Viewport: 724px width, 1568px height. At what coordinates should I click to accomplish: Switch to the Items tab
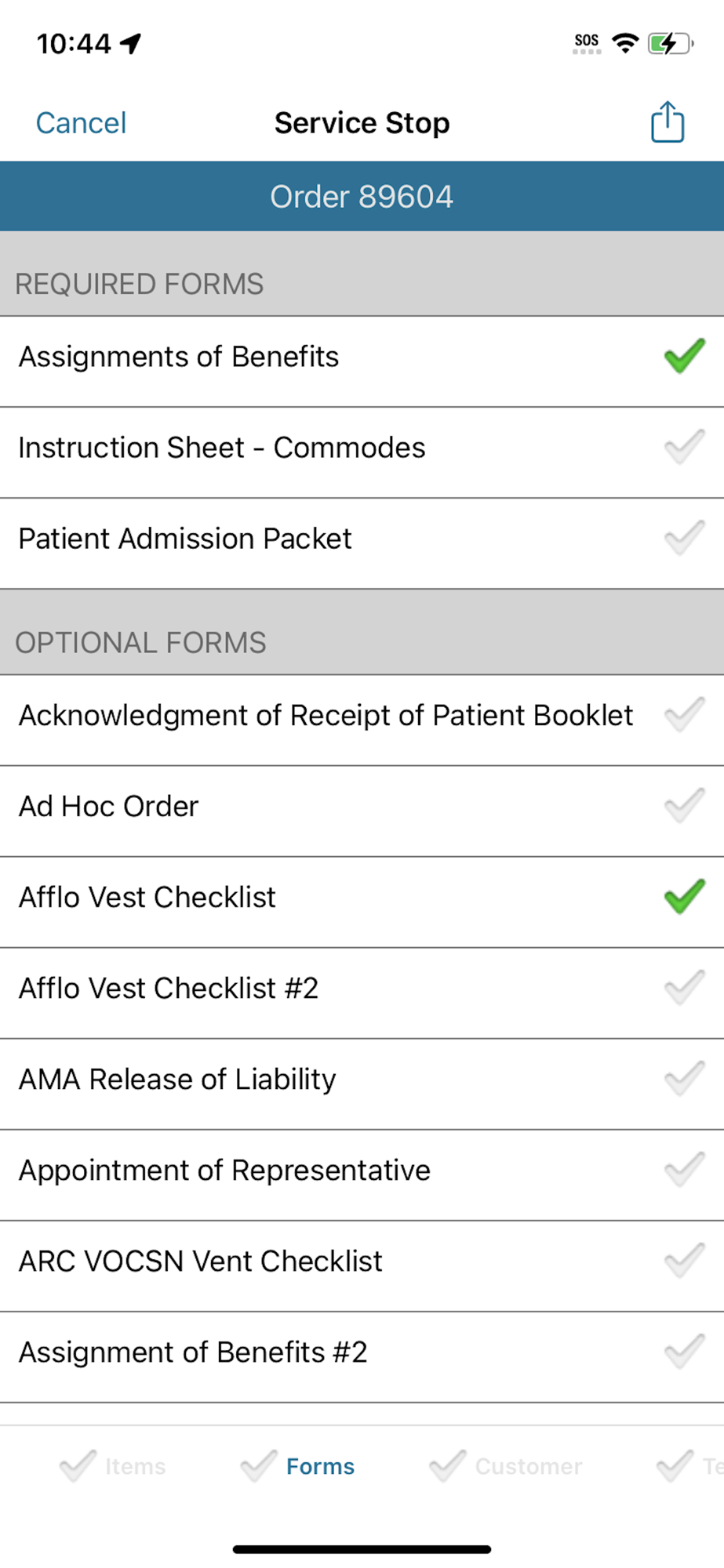[135, 1466]
